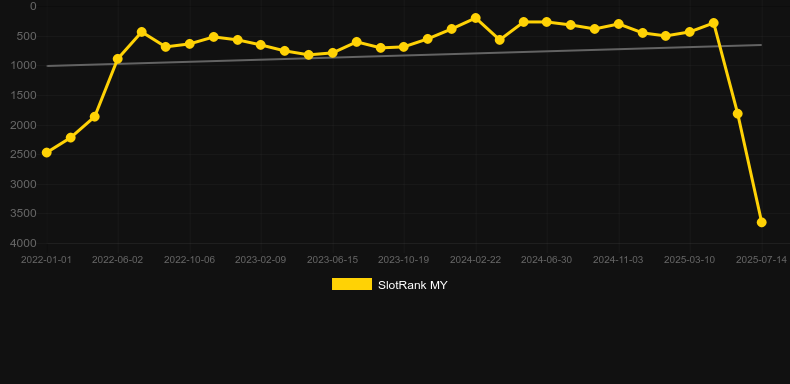Click the data point above 2024-06-30
Viewport: 790px width, 384px height.
[x=547, y=22]
